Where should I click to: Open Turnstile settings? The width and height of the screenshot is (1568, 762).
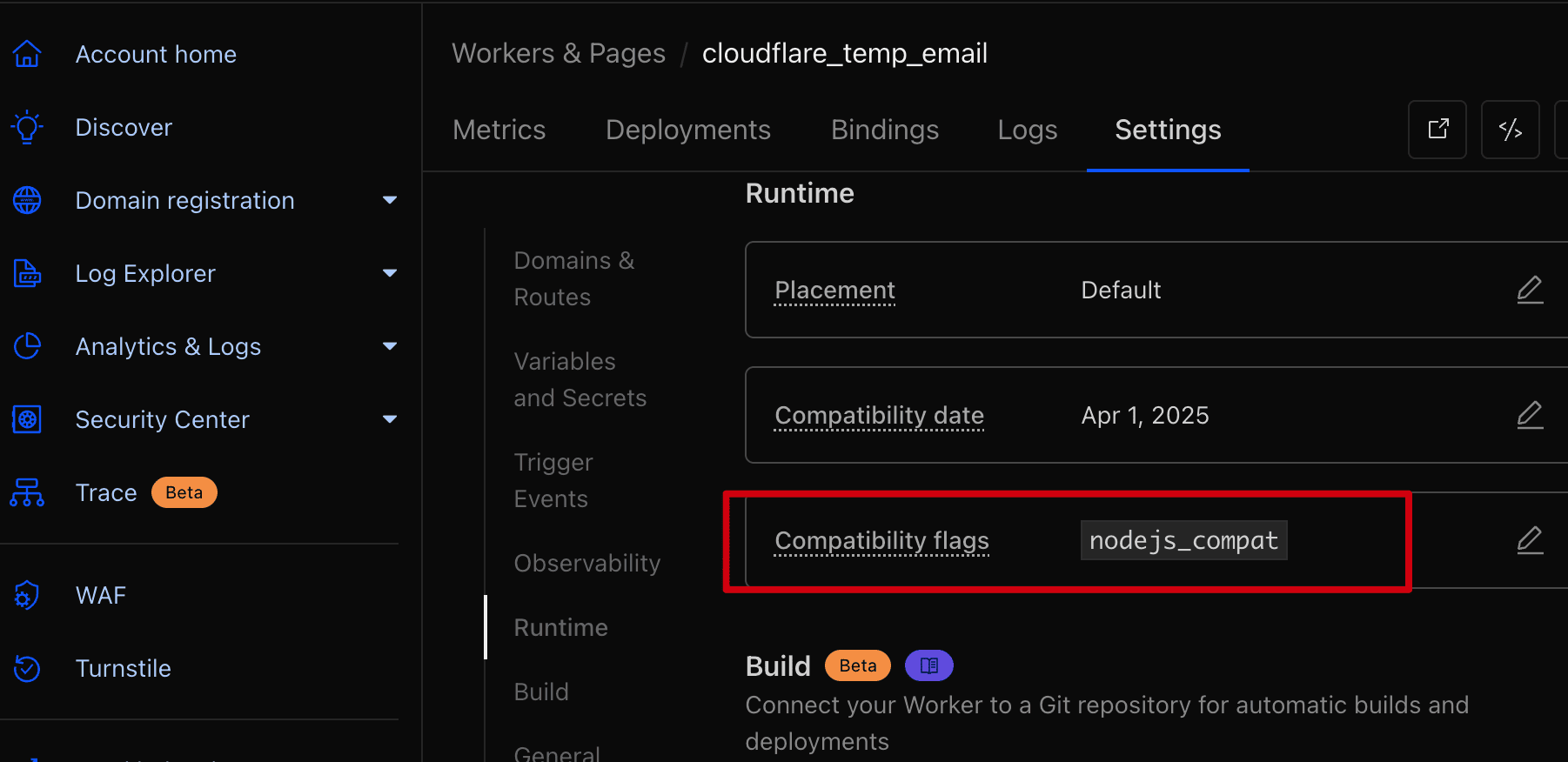pos(123,668)
